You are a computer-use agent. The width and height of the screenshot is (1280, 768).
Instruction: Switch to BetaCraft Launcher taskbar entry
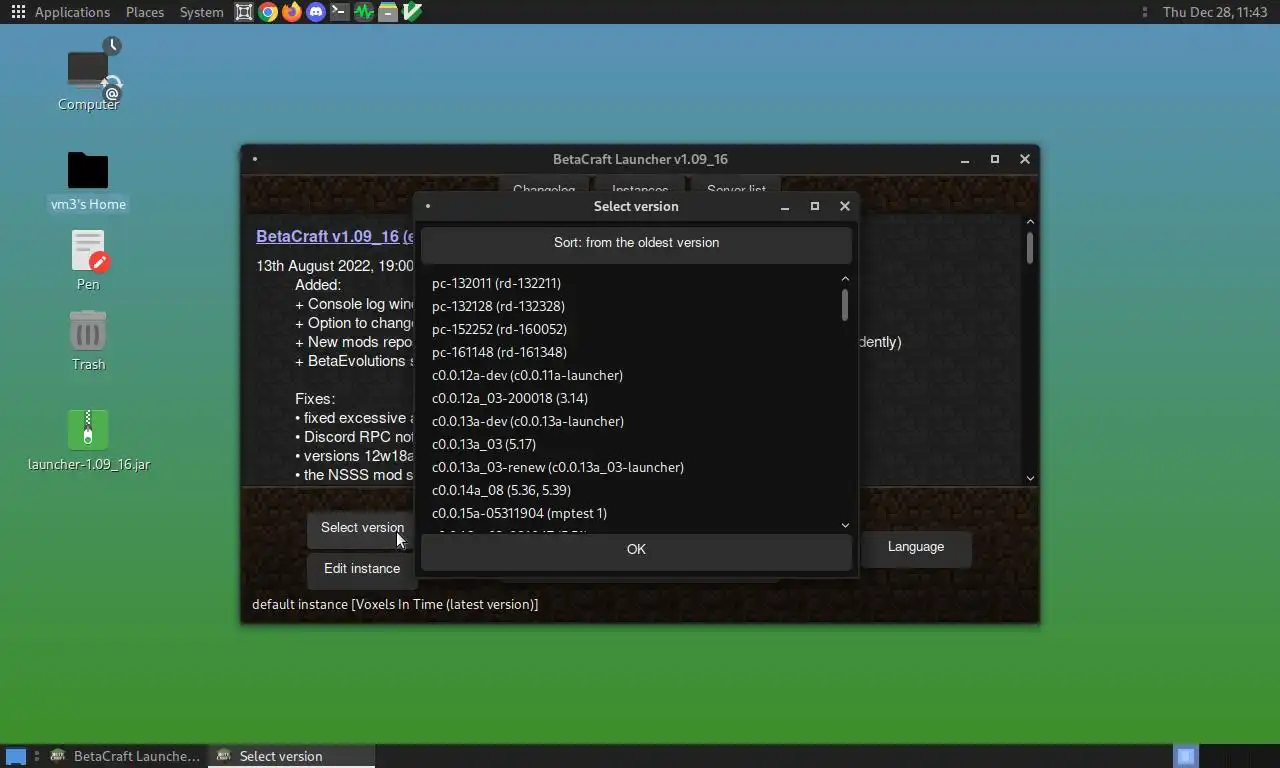click(x=126, y=756)
